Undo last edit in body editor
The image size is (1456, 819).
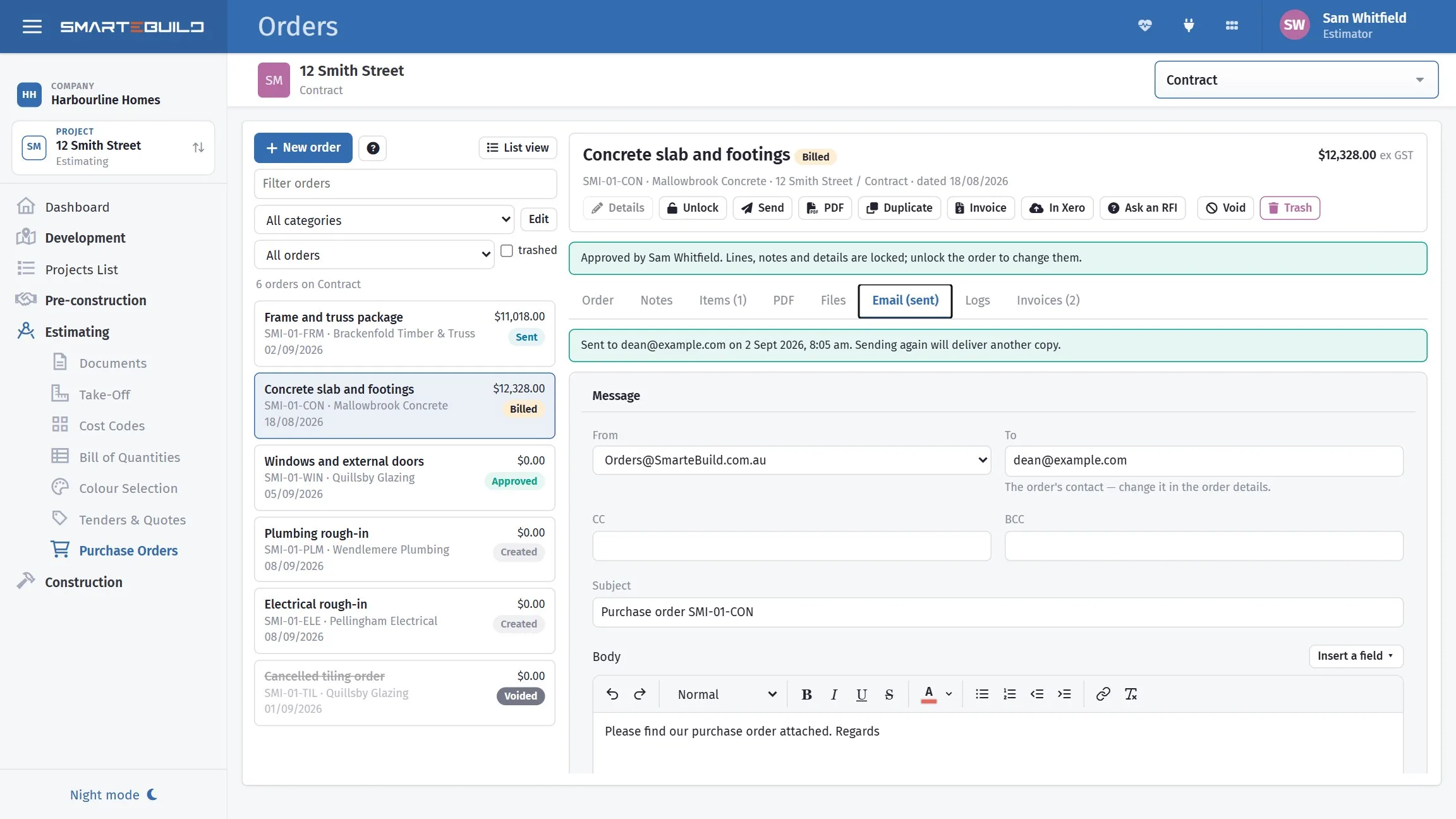pos(612,694)
